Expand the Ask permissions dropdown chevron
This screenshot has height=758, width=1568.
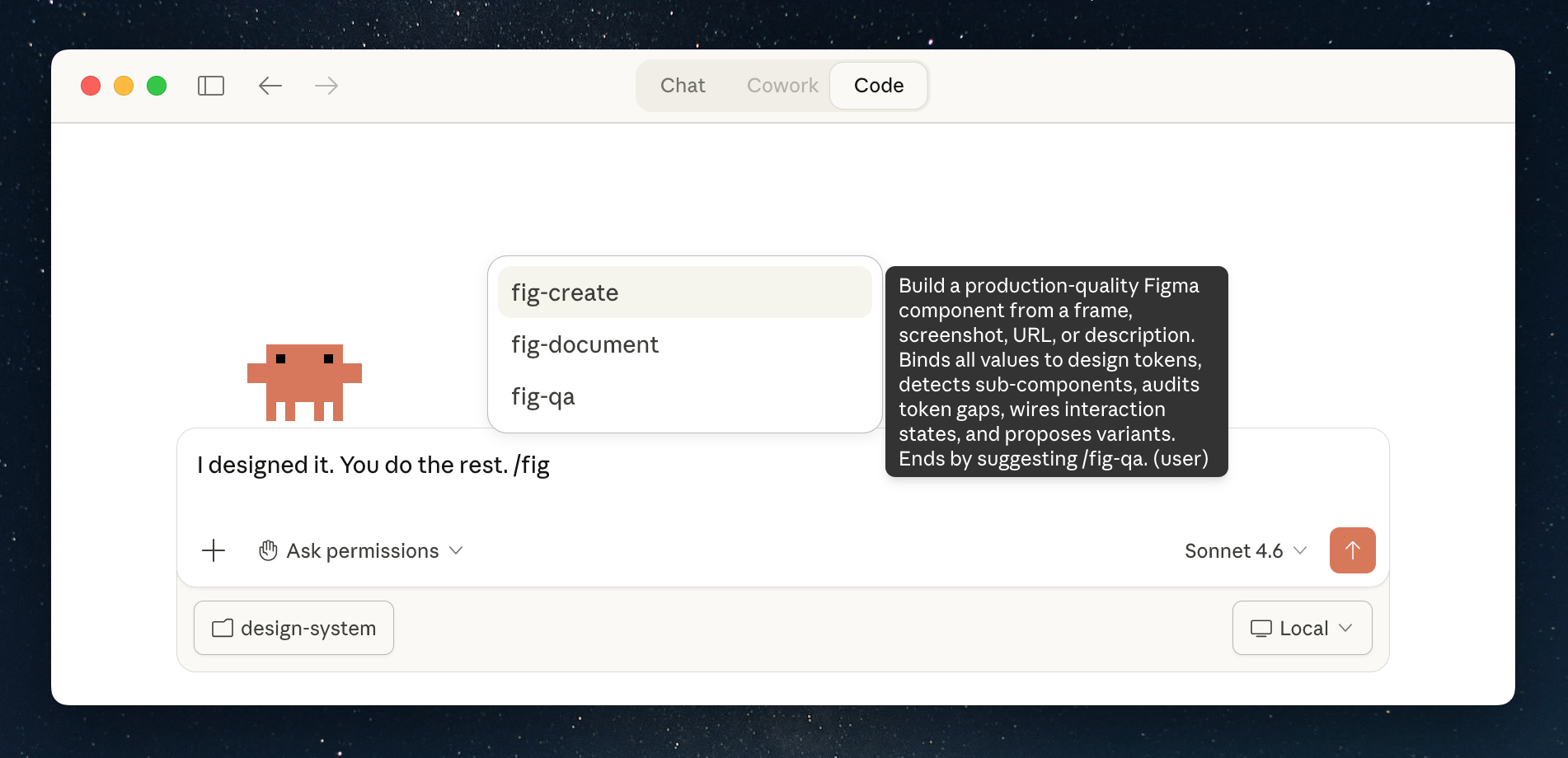[456, 550]
